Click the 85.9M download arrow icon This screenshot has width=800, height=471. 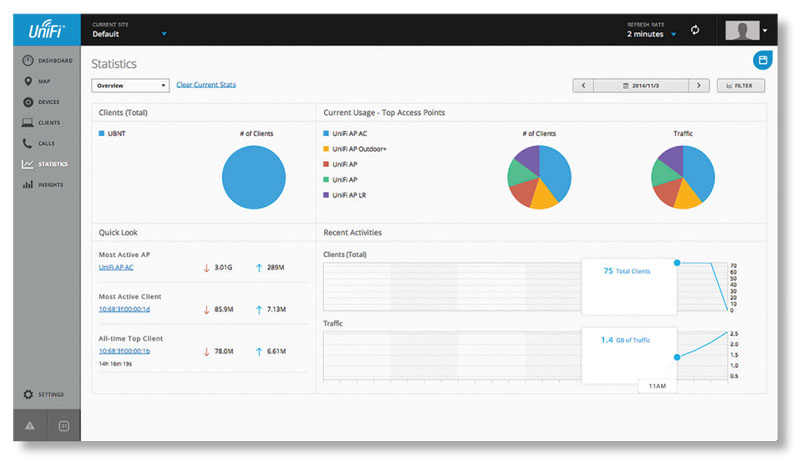pyautogui.click(x=207, y=309)
